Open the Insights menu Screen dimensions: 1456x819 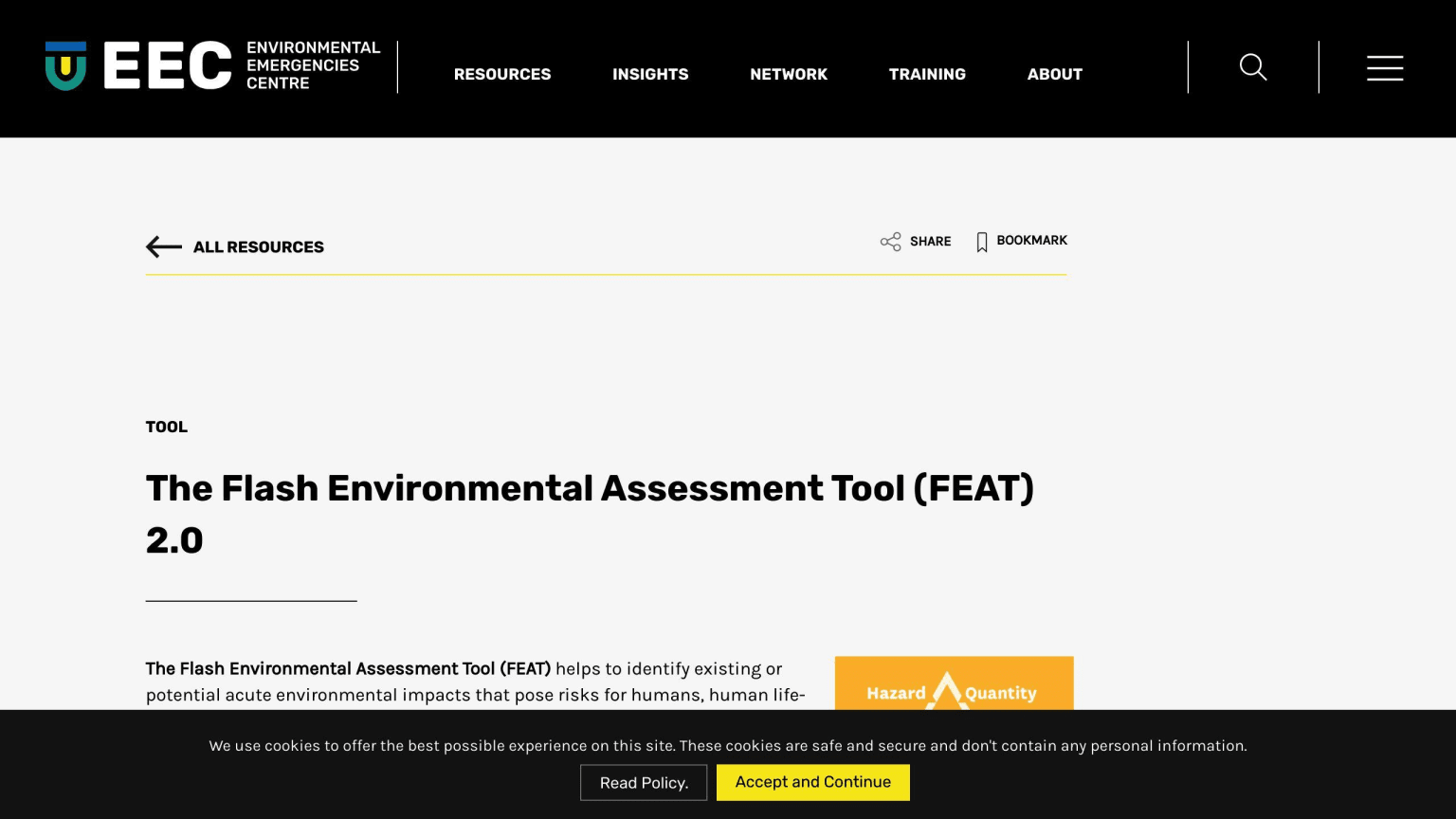pos(650,74)
